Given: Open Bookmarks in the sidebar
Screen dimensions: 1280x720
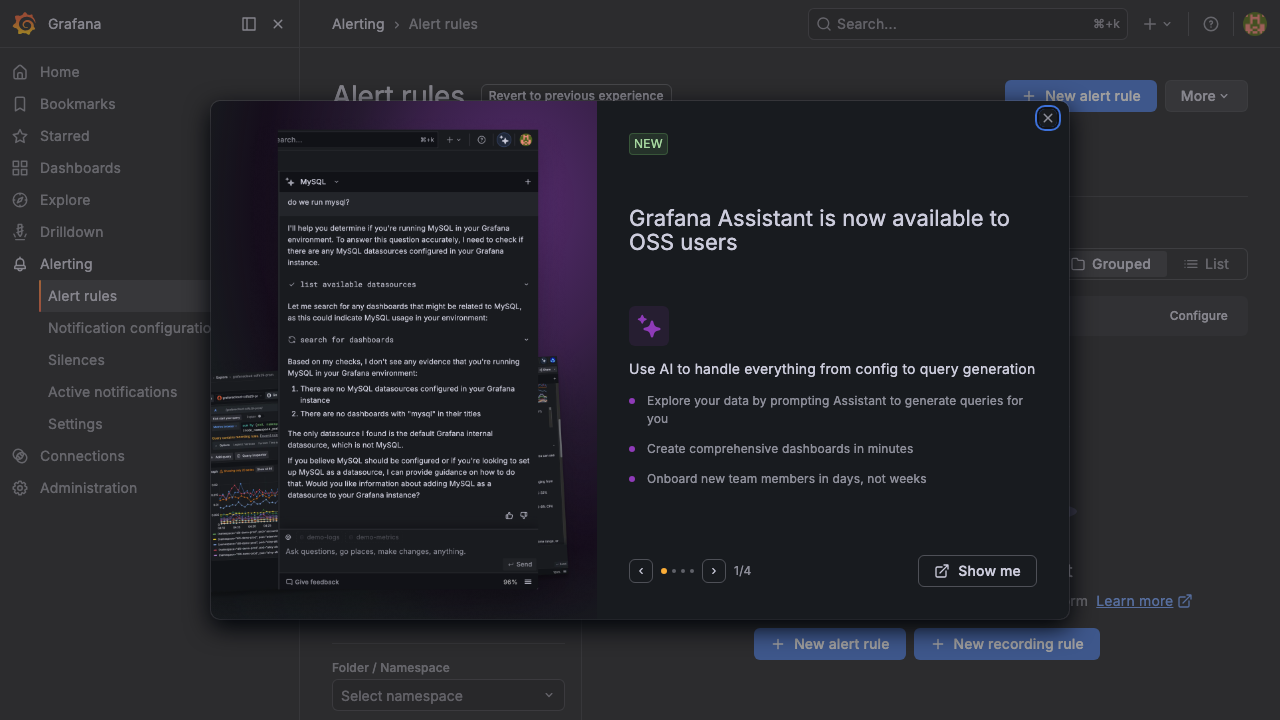Looking at the screenshot, I should [77, 104].
